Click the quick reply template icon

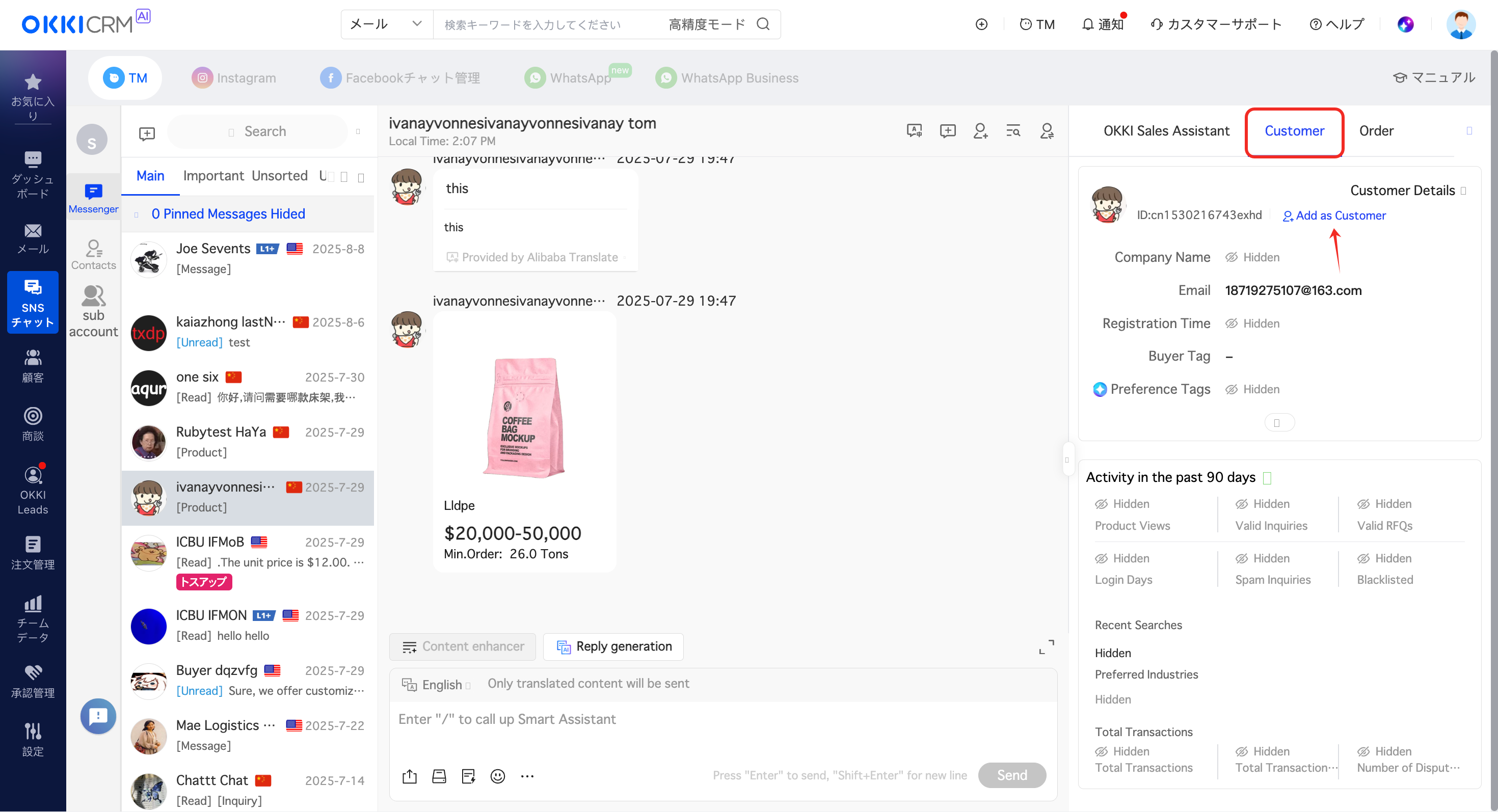point(469,776)
